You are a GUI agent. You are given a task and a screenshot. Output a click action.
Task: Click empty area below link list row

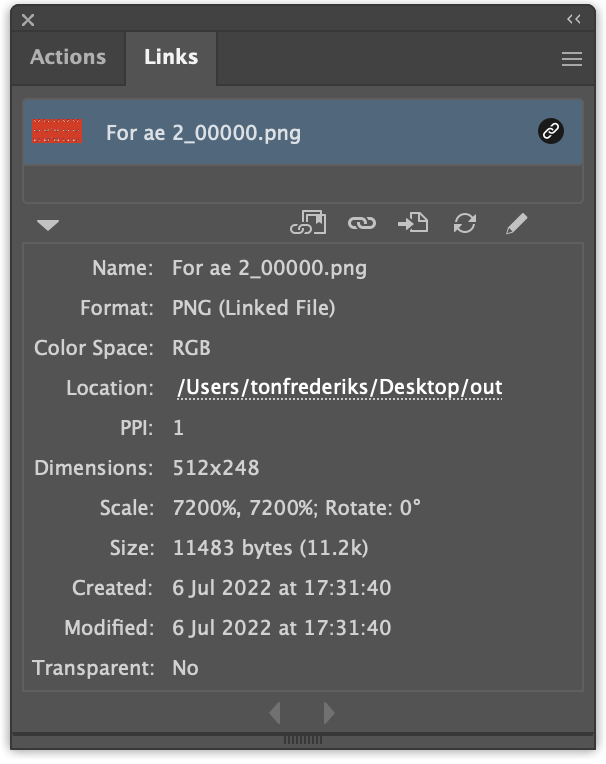click(302, 184)
